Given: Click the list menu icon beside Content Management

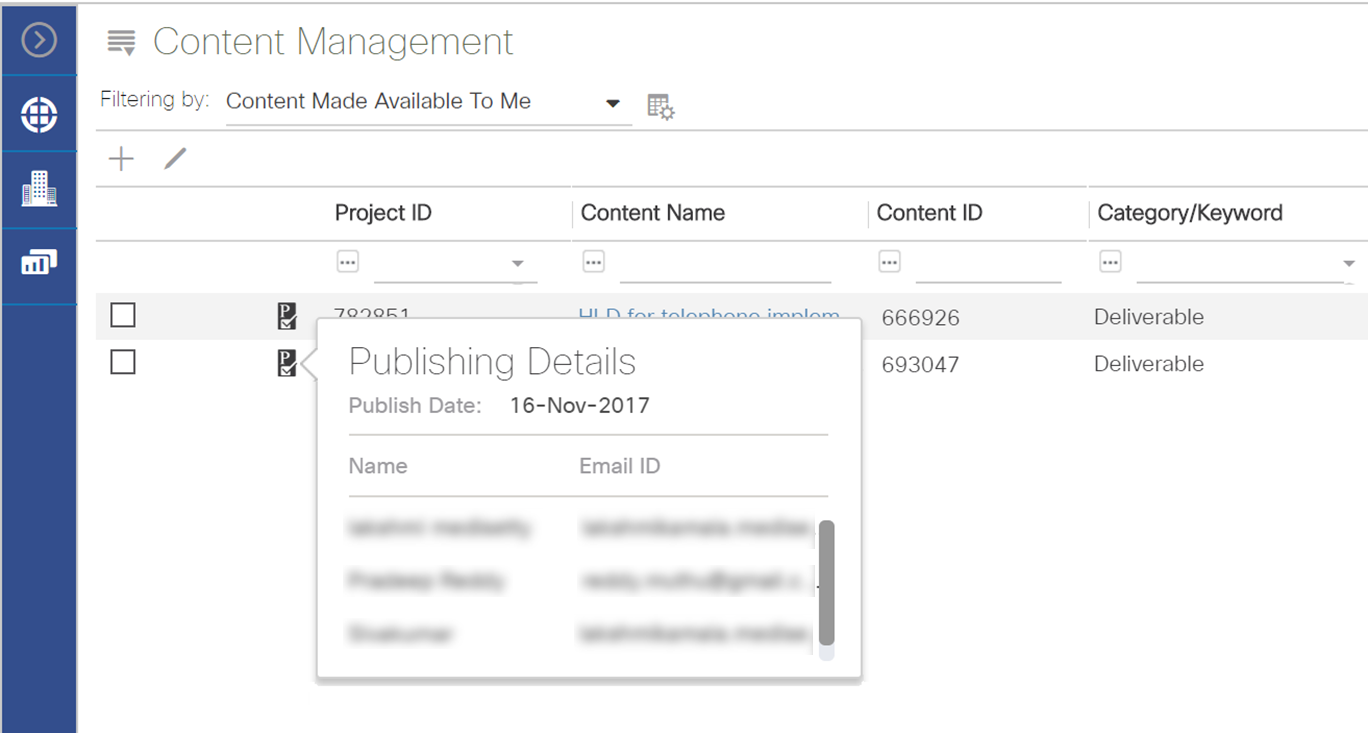Looking at the screenshot, I should pos(121,43).
